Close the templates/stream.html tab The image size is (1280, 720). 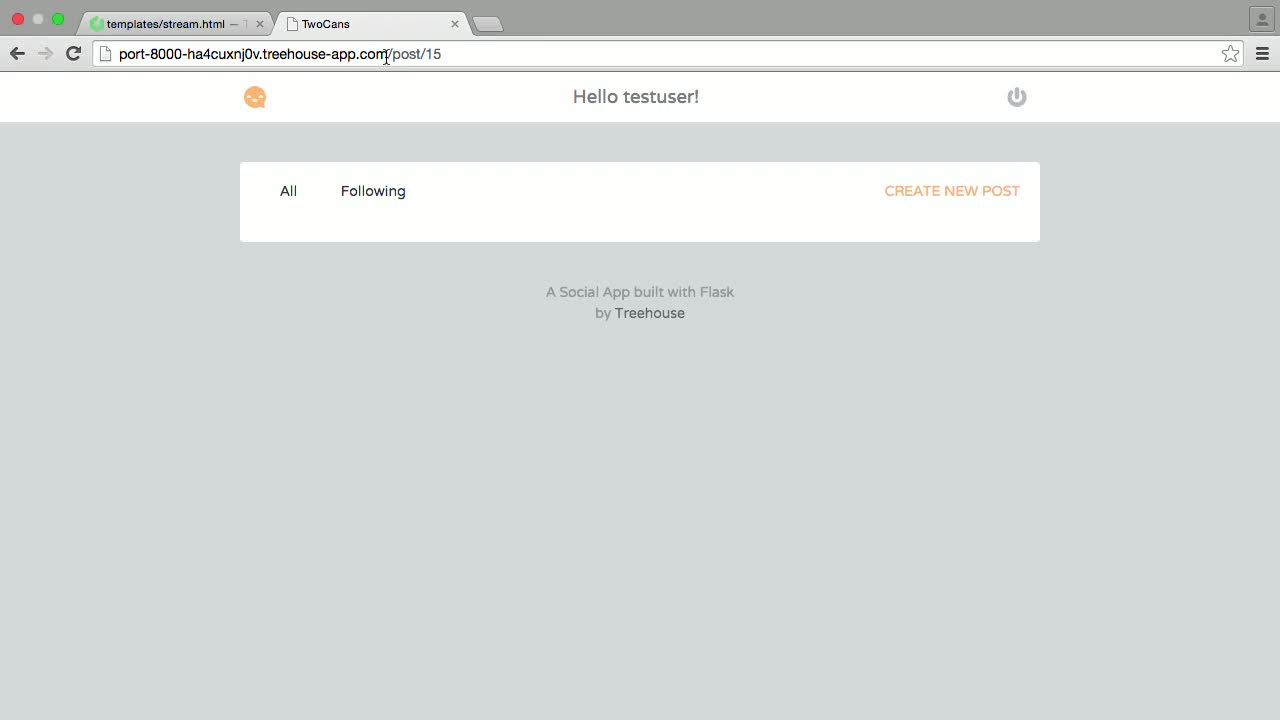[260, 24]
